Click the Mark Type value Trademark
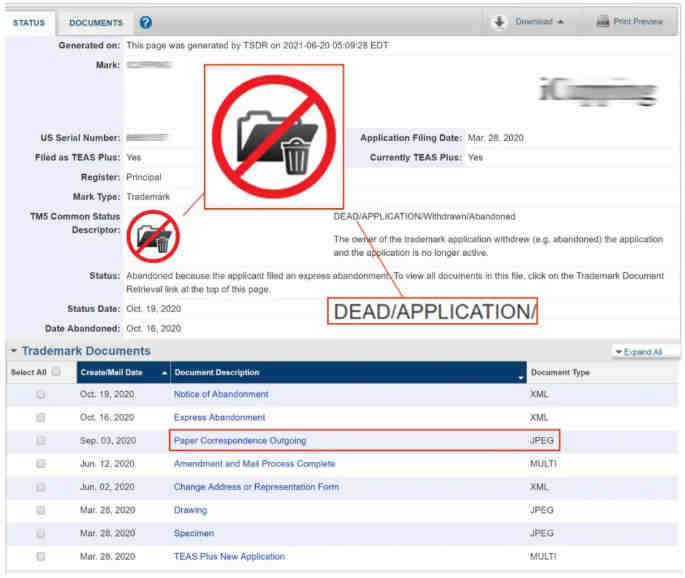The image size is (685, 578). click(148, 197)
